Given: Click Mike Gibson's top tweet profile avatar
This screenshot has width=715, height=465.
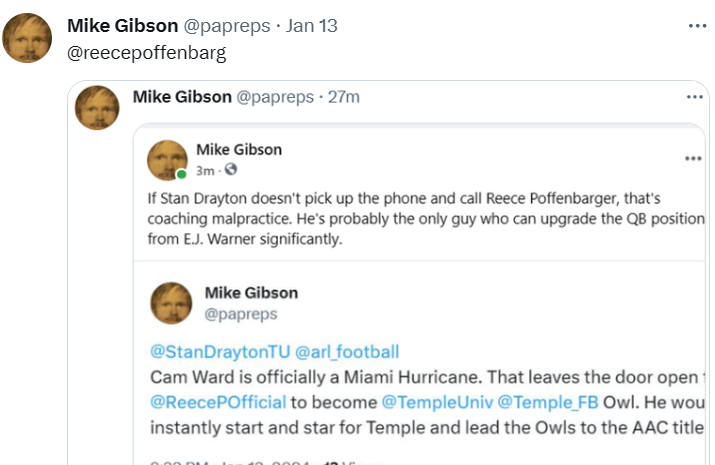Looking at the screenshot, I should pos(27,38).
